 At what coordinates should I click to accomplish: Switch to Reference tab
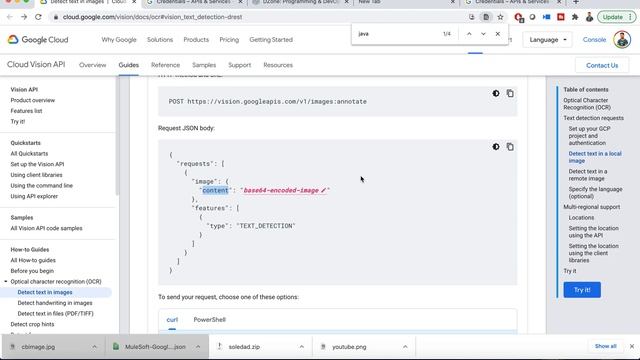click(165, 65)
